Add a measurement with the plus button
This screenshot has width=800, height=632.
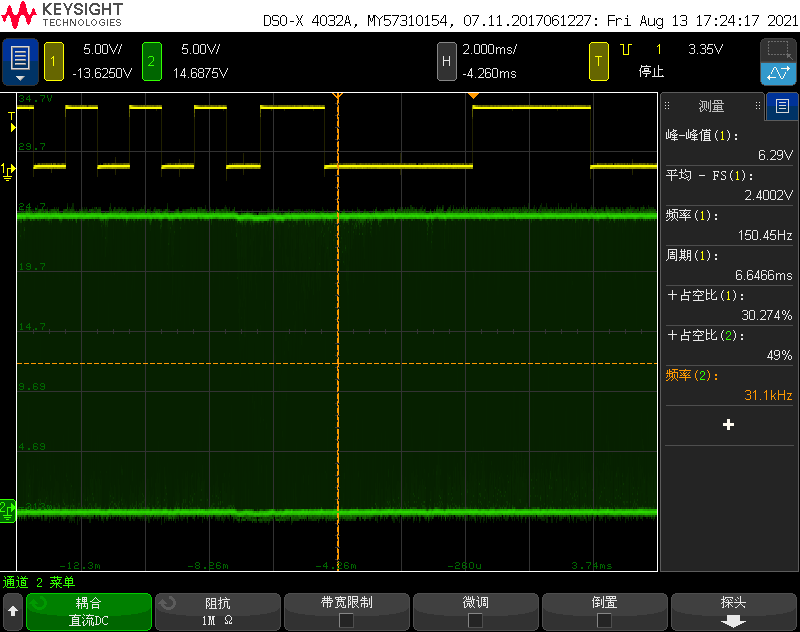point(729,425)
